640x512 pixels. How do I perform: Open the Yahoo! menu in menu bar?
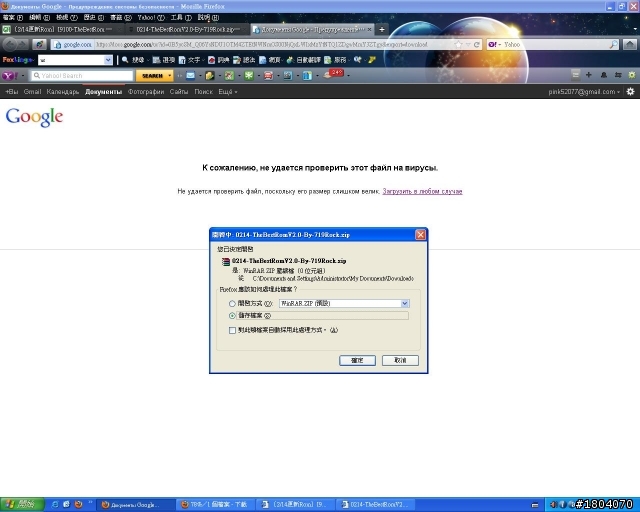click(x=151, y=18)
